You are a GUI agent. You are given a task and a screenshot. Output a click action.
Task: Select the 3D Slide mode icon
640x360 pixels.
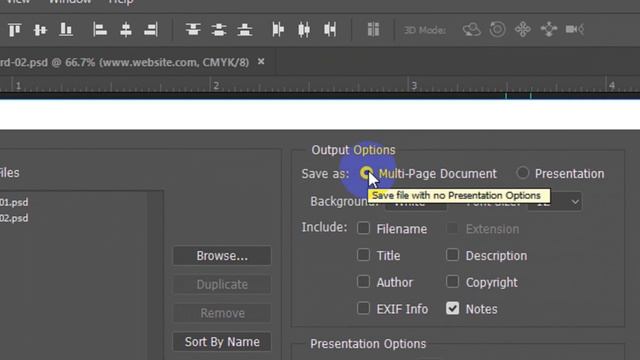(x=549, y=29)
